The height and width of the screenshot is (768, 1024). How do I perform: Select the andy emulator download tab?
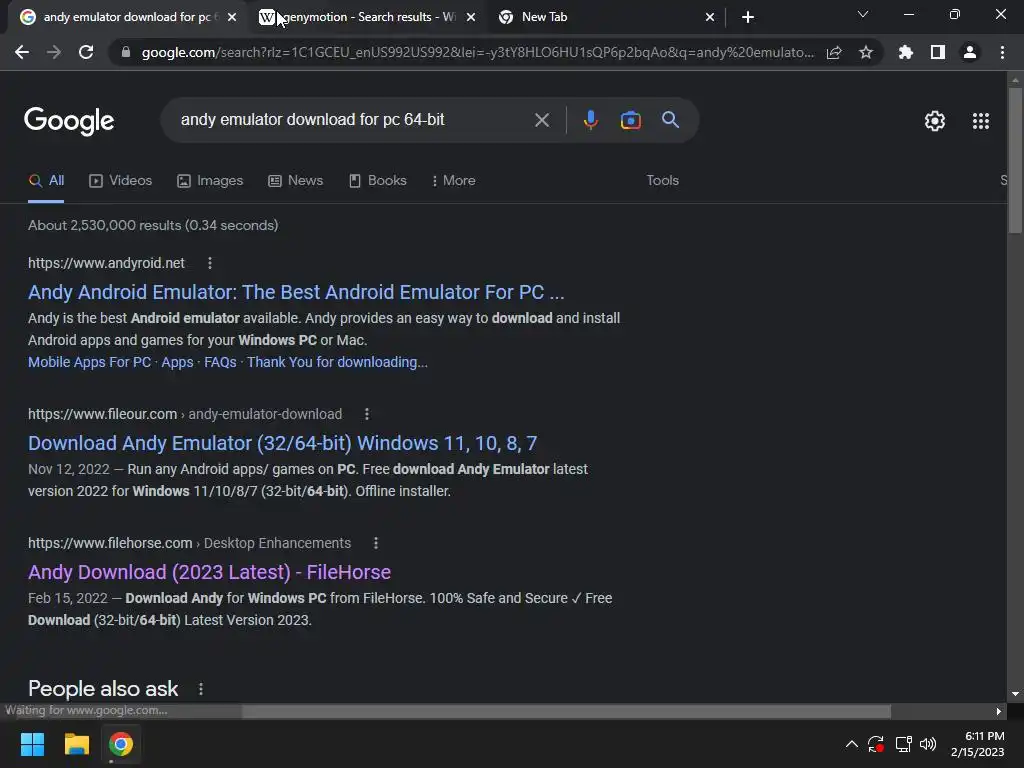point(127,17)
